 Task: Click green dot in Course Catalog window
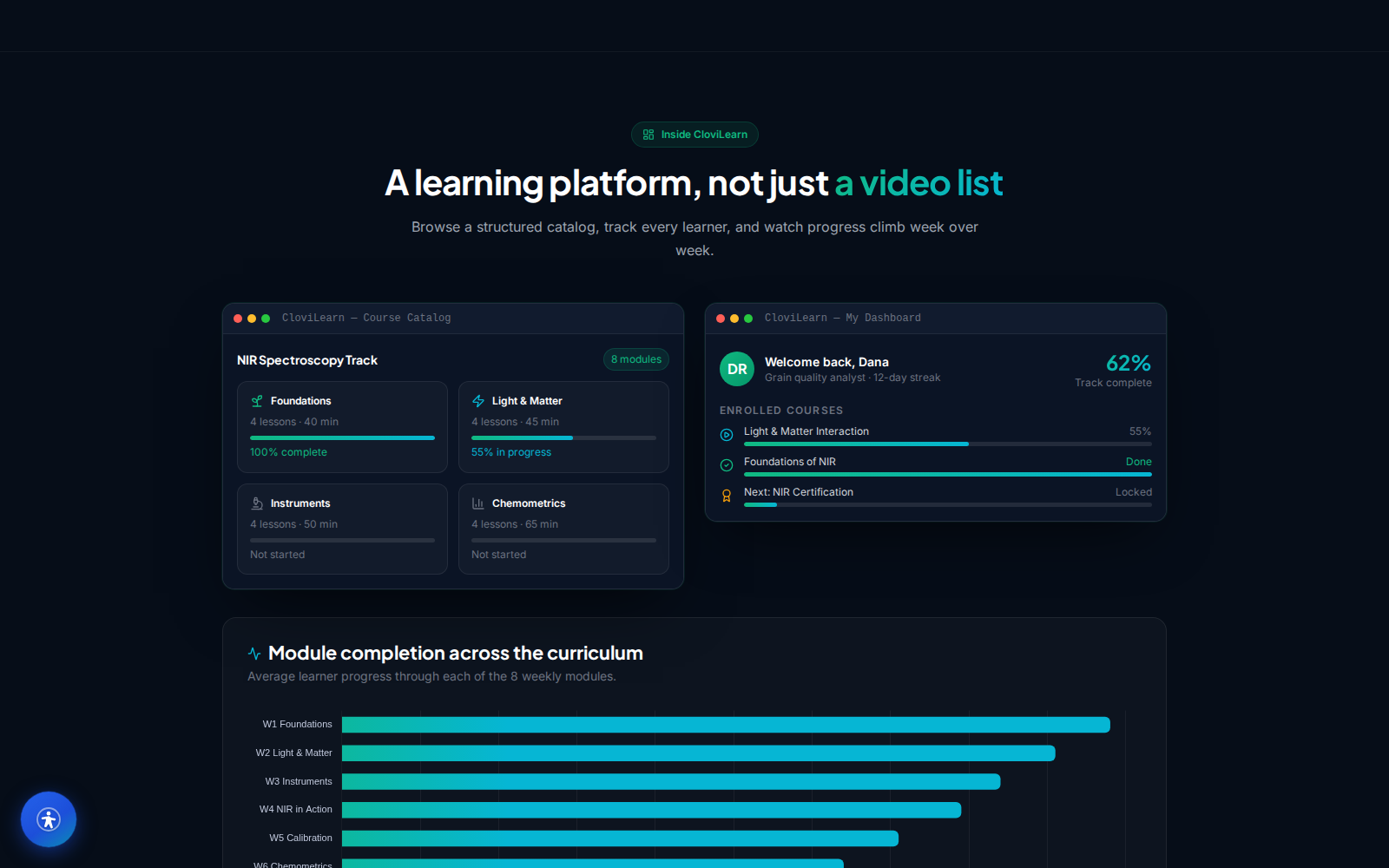pos(266,319)
